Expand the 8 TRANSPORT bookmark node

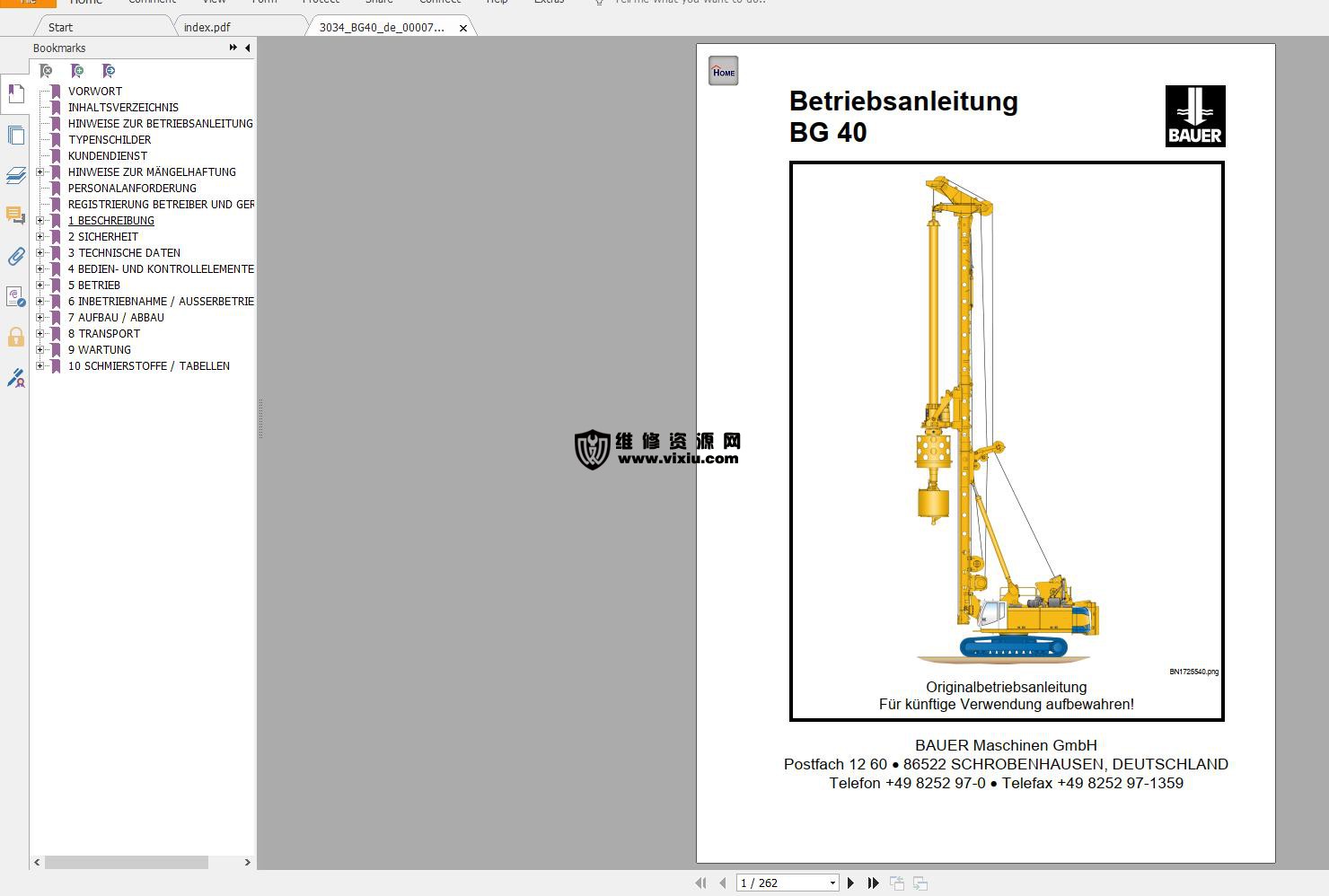point(40,333)
